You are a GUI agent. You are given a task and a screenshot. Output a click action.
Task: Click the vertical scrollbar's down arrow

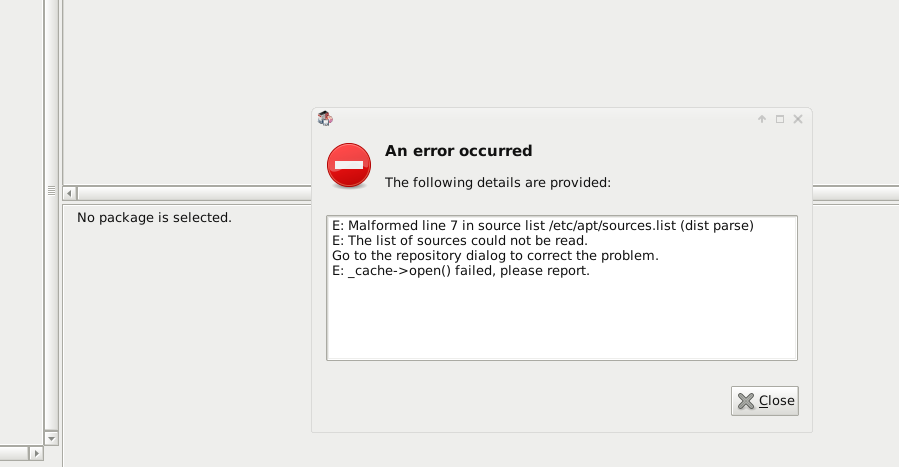[52, 438]
